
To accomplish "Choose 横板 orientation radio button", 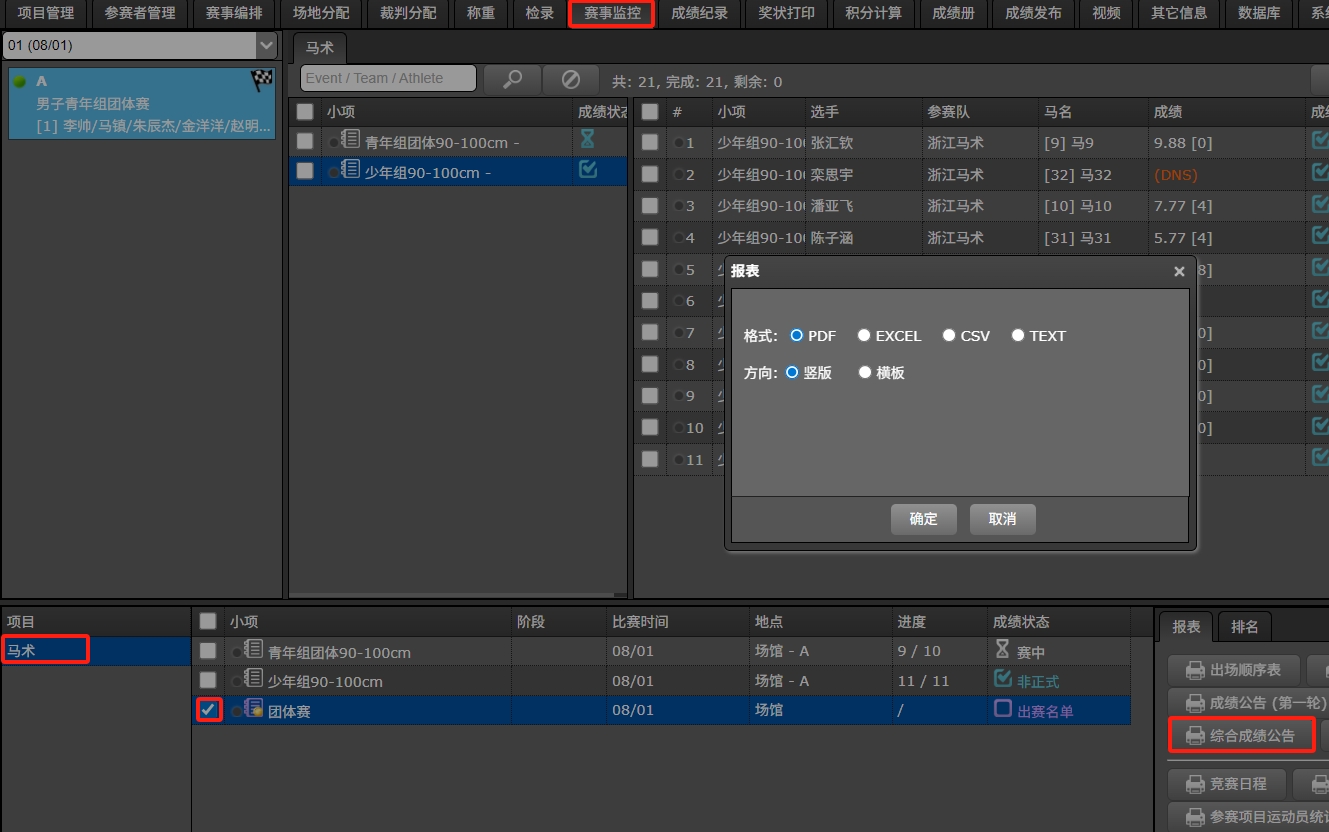I will 865,372.
